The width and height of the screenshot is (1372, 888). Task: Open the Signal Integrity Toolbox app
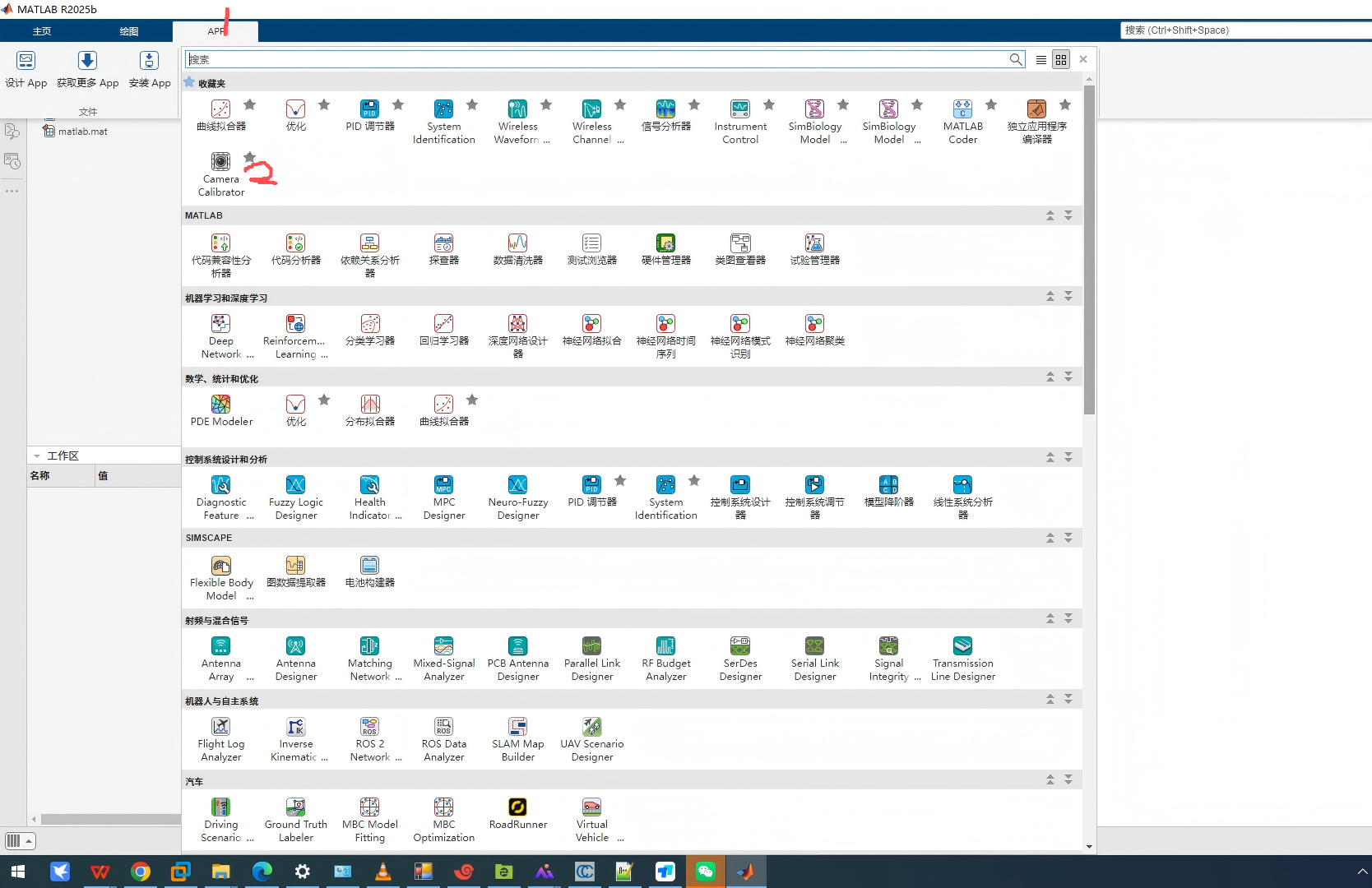tap(888, 658)
